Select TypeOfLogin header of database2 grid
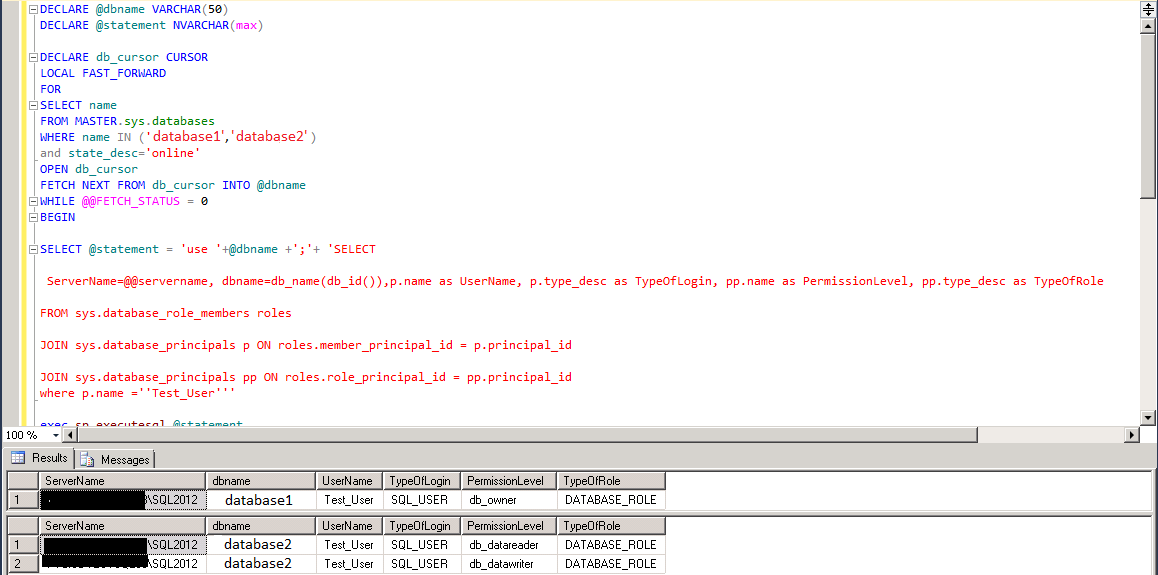Image resolution: width=1158 pixels, height=575 pixels. [x=422, y=526]
